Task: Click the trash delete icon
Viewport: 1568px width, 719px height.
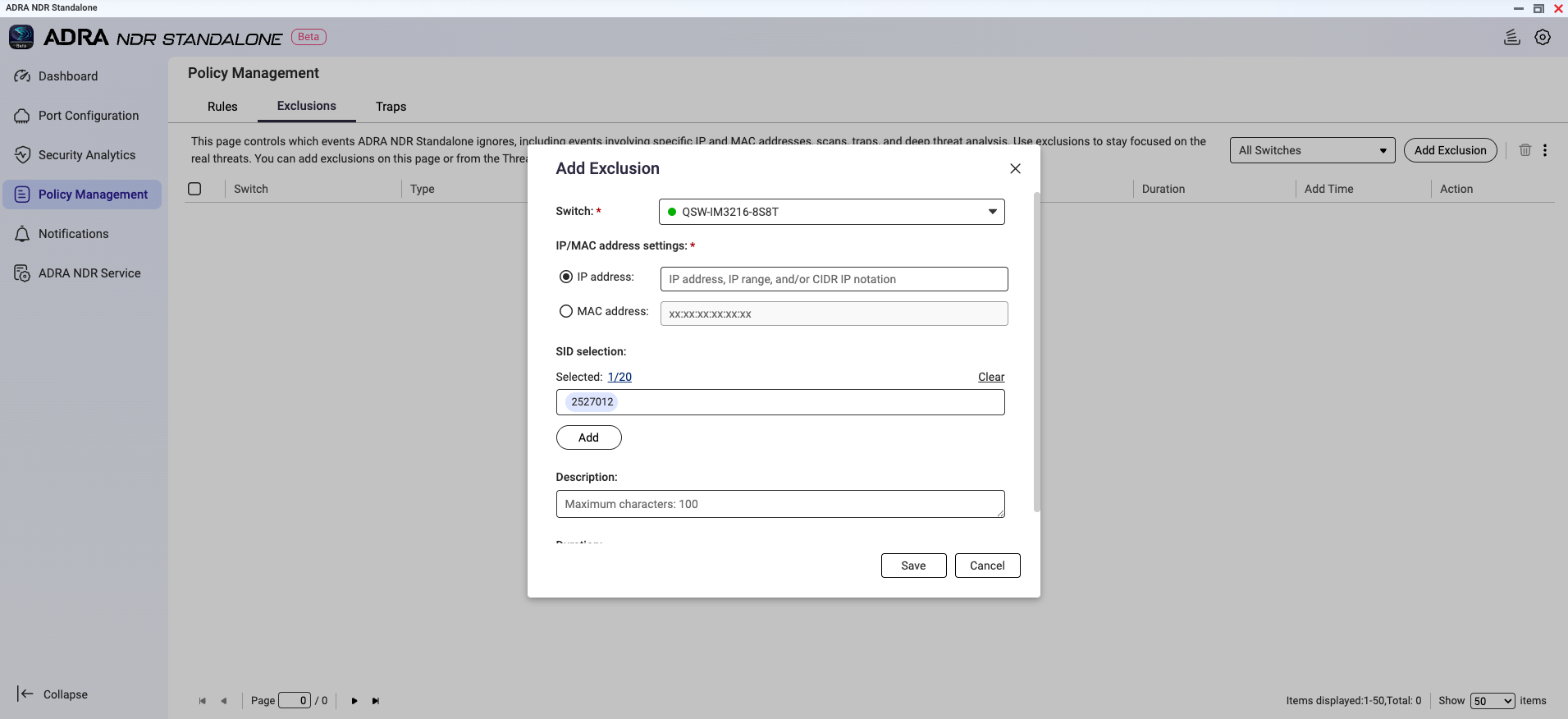Action: coord(1525,150)
